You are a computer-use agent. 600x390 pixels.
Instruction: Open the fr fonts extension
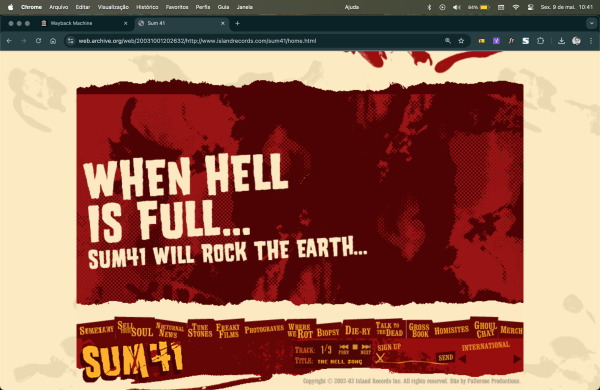[x=511, y=41]
